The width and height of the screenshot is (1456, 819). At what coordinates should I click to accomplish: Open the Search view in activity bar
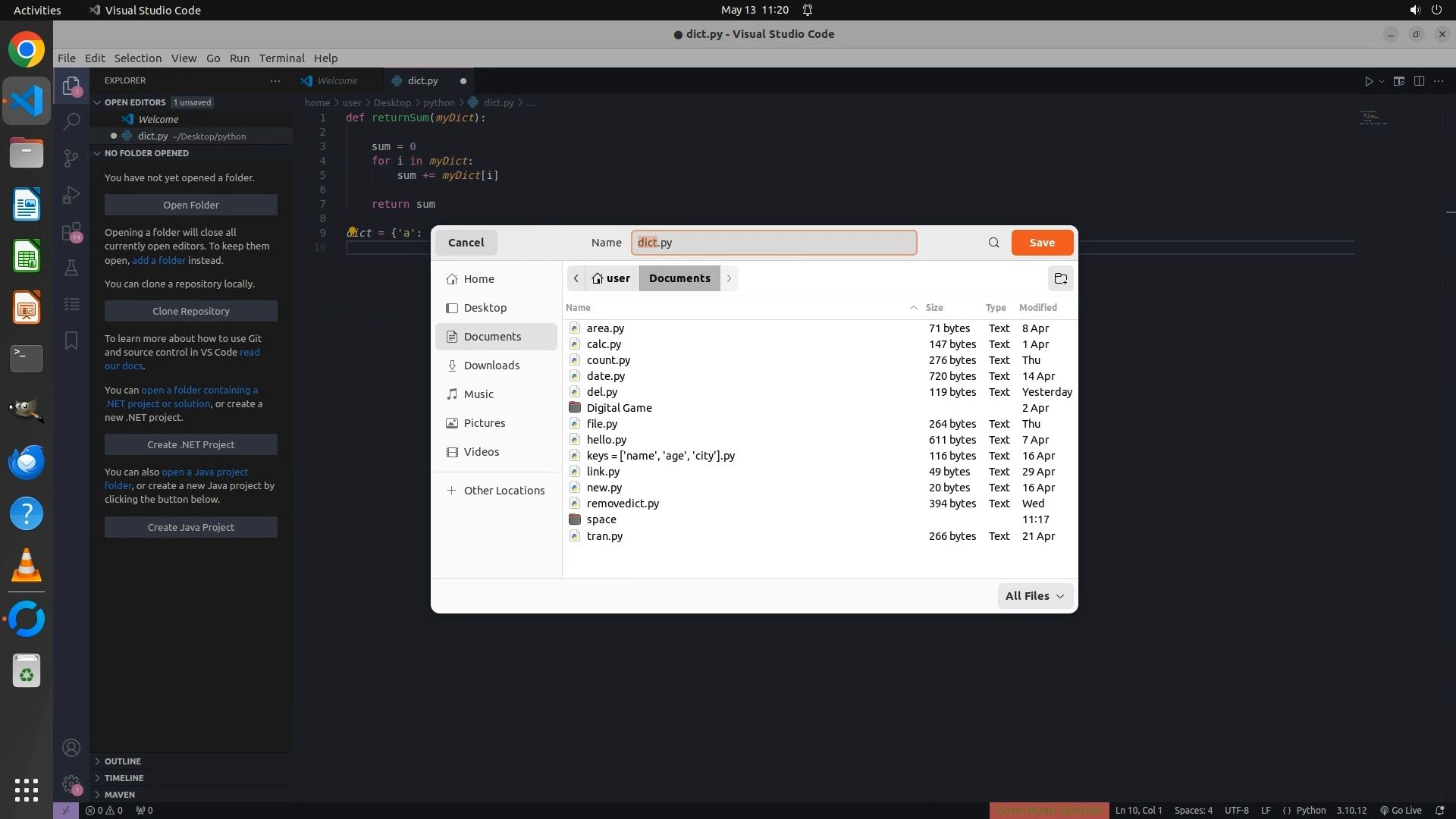[71, 121]
